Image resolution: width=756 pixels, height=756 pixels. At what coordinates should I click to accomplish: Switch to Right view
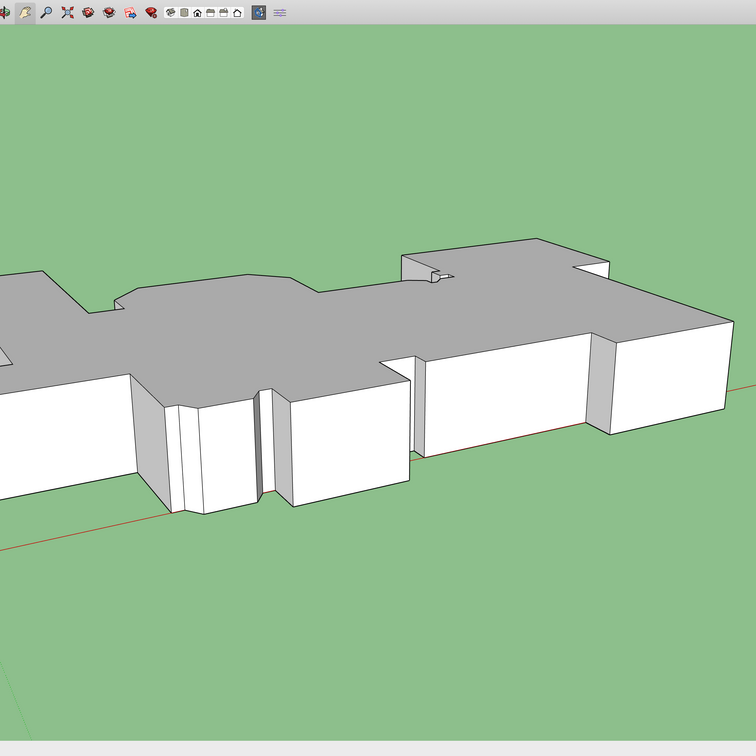[211, 13]
